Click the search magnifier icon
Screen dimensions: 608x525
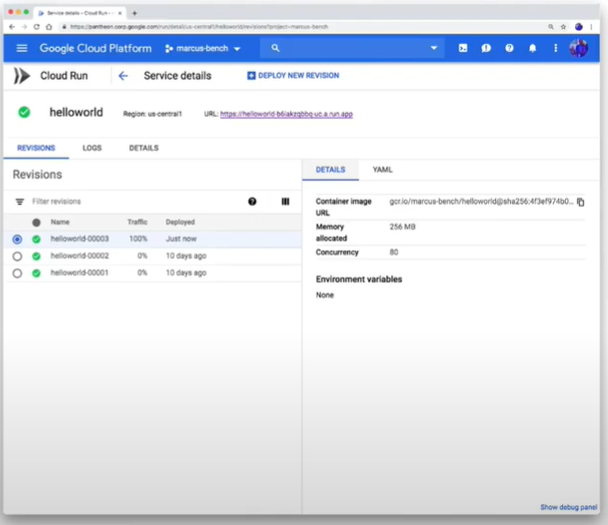[275, 48]
